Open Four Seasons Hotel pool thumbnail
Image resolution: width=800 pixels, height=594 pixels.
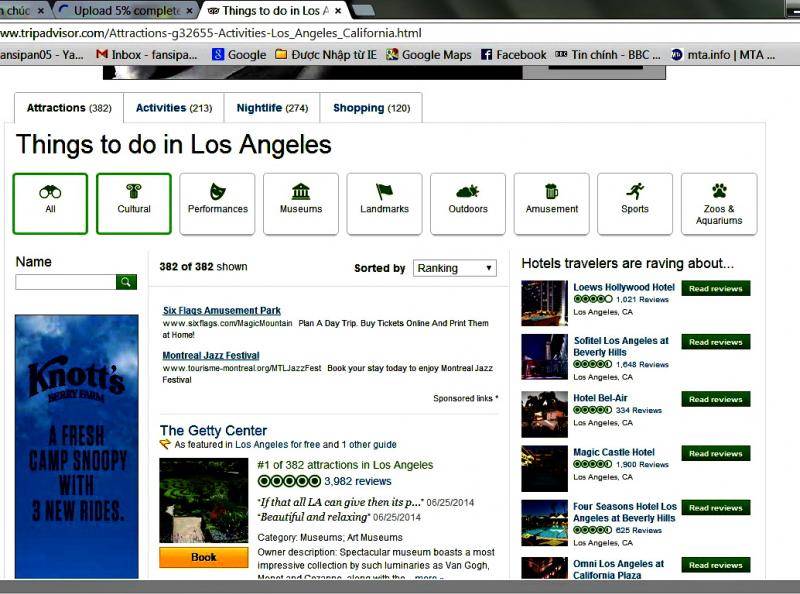click(544, 523)
